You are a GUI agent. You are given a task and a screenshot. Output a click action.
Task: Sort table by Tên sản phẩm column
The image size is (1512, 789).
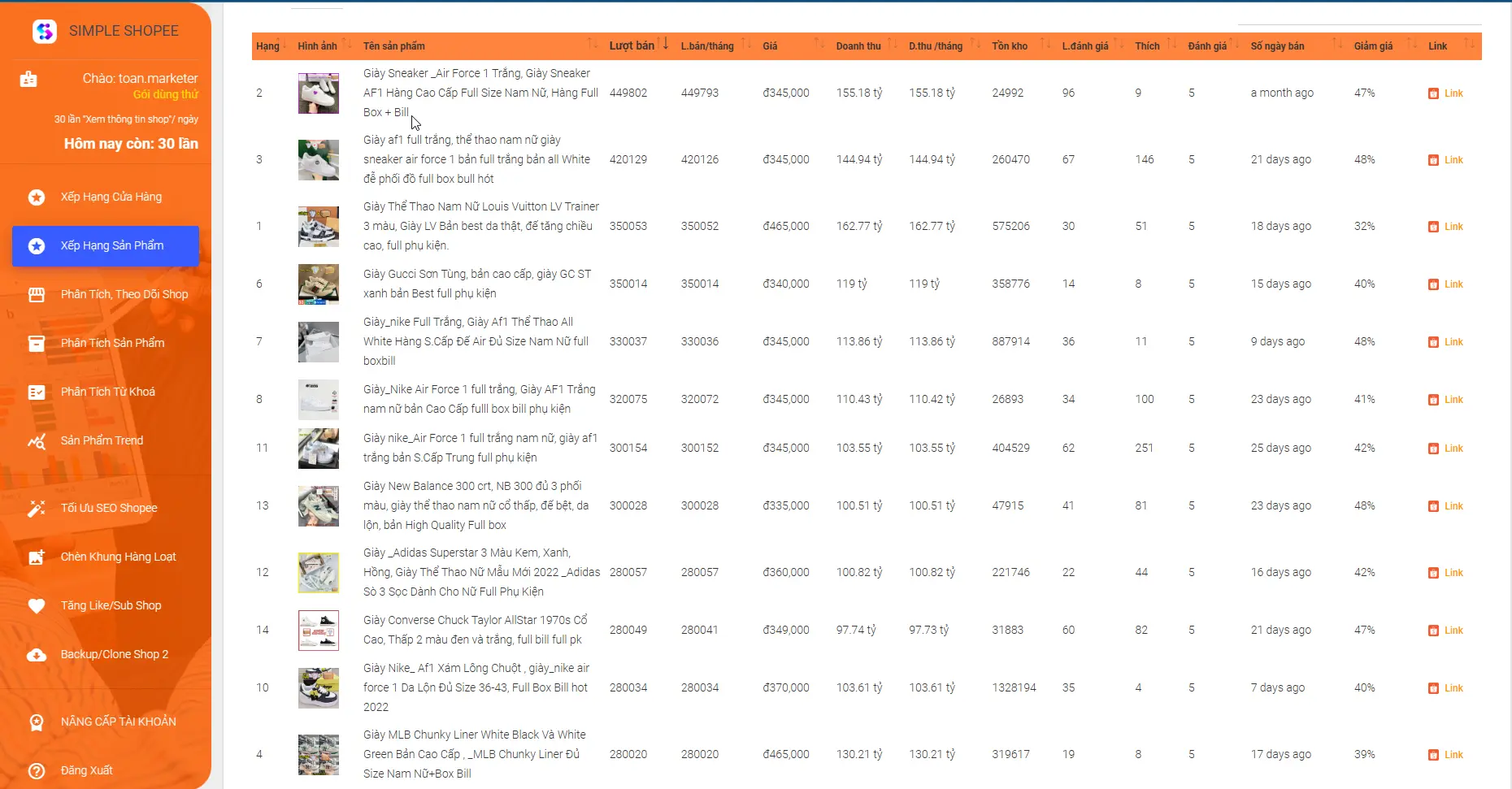[480, 46]
